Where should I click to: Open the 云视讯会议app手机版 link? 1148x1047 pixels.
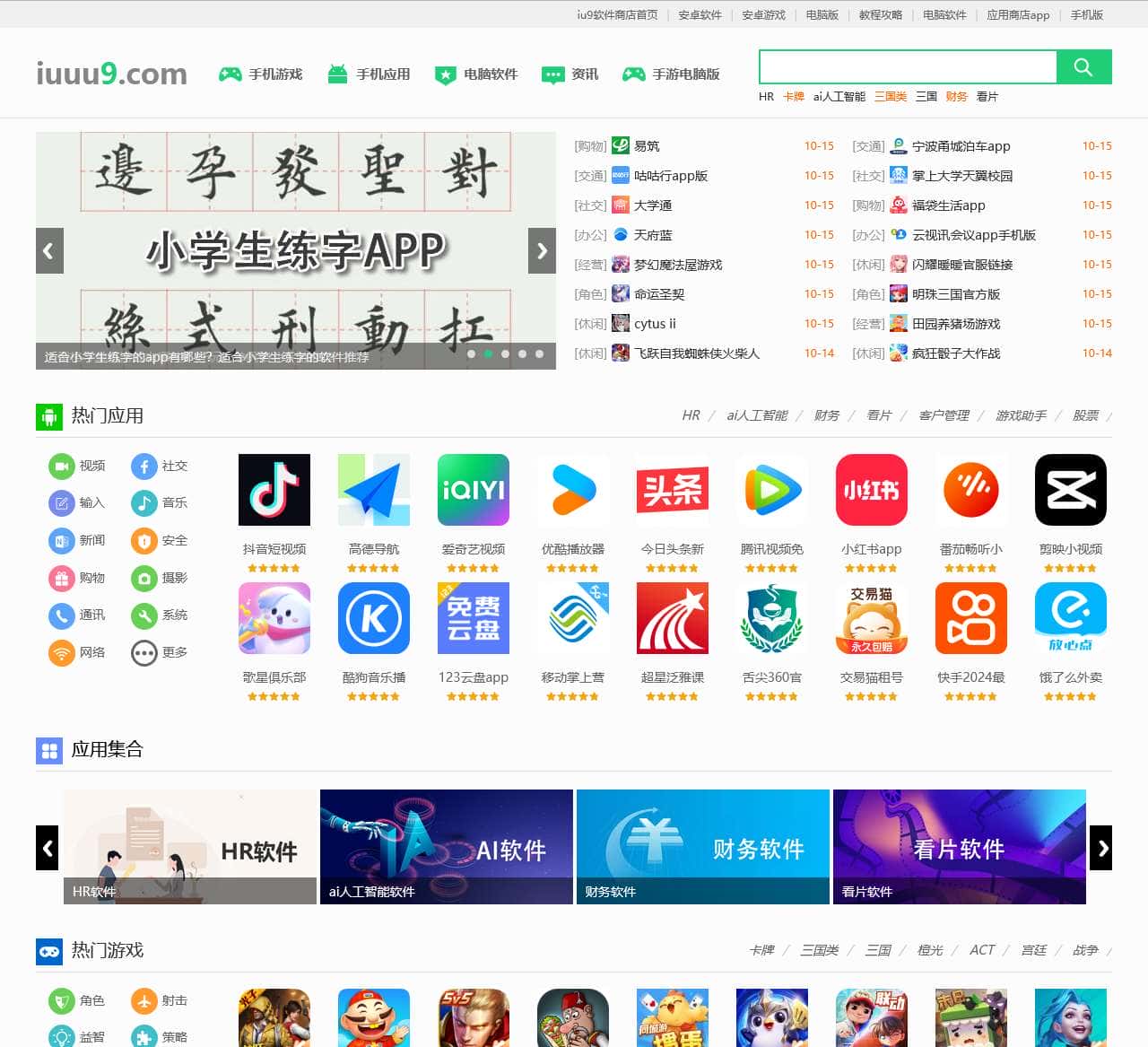tap(974, 235)
